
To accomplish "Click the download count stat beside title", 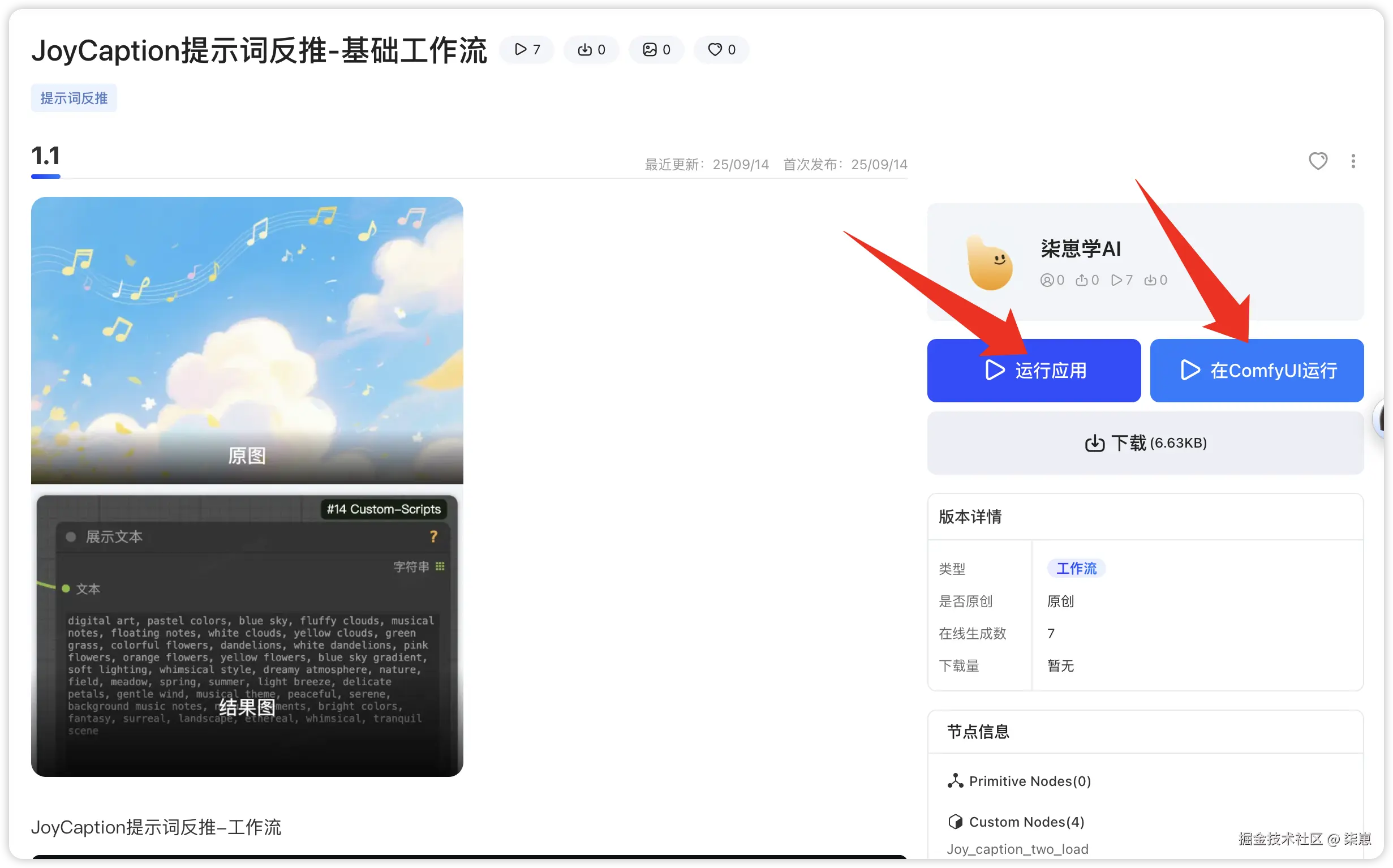I will point(591,50).
